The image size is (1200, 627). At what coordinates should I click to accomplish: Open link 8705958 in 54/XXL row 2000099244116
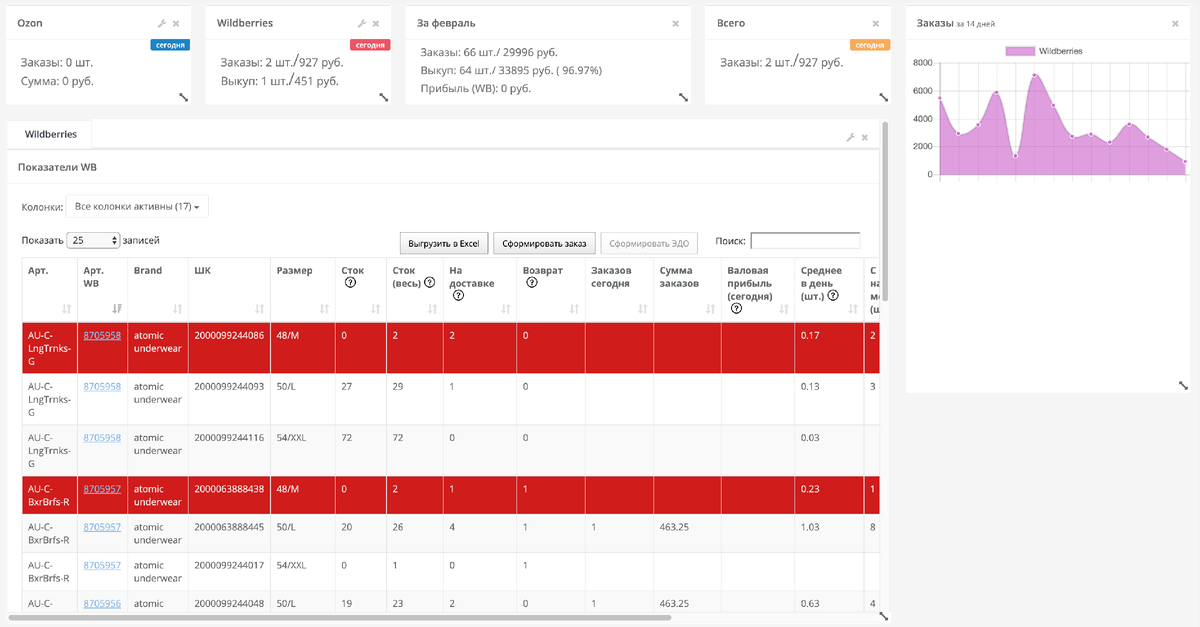click(x=102, y=438)
